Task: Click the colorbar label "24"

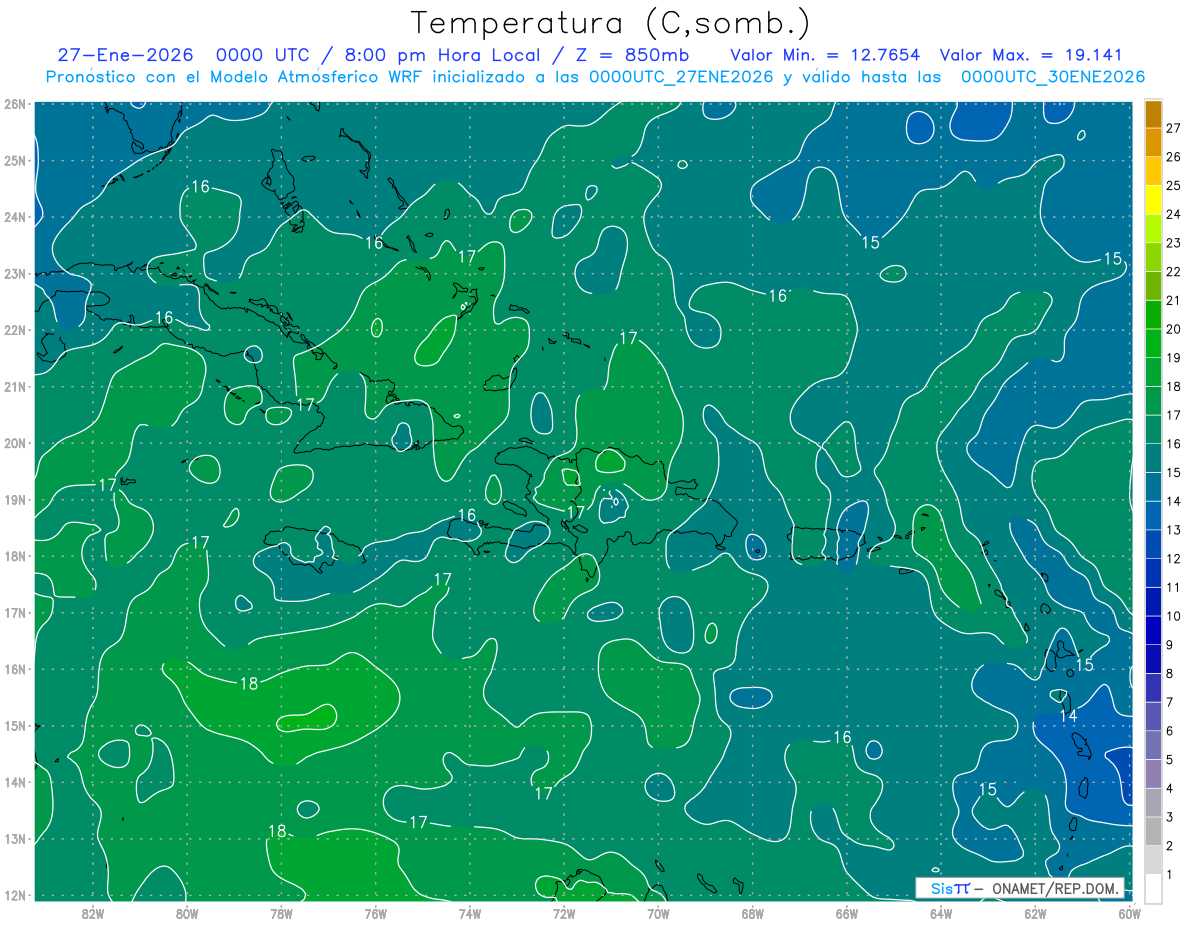Action: (x=1173, y=214)
